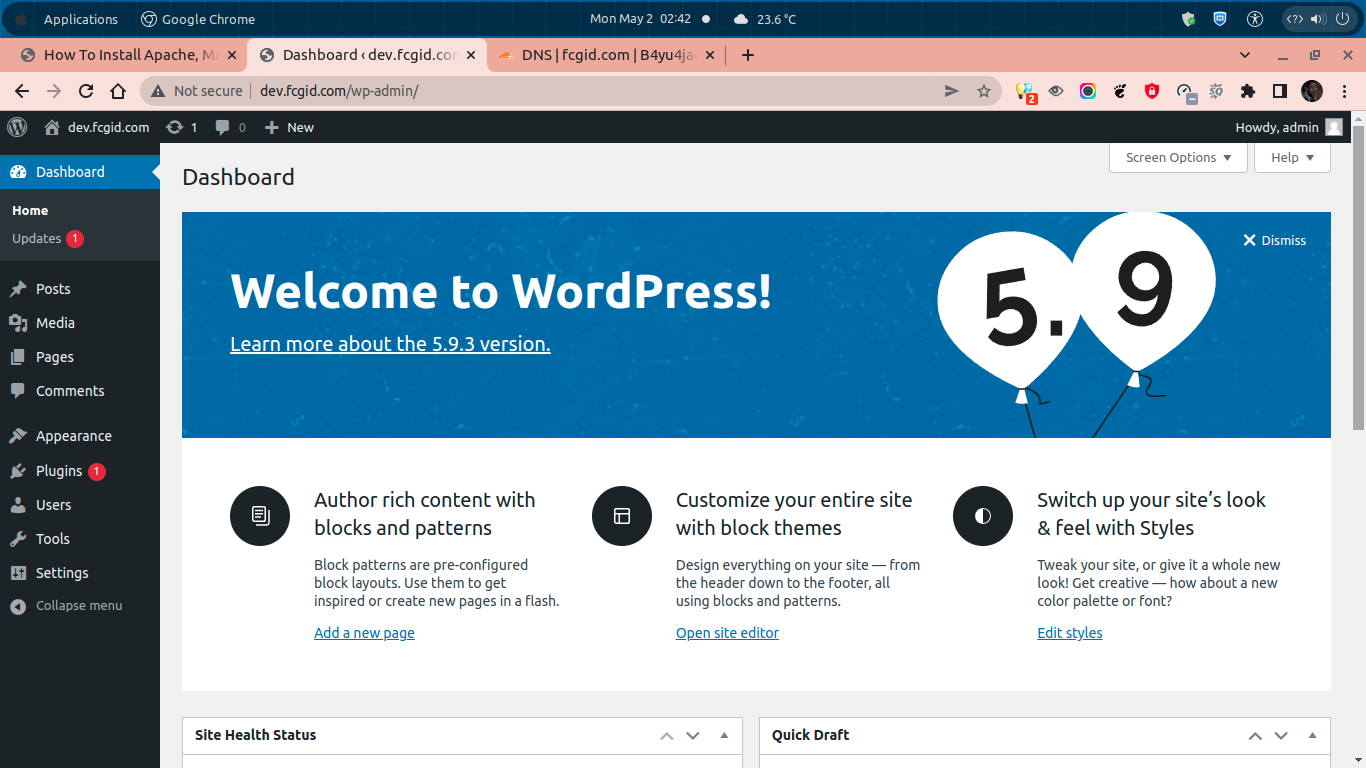Go back in Chrome
This screenshot has height=768, width=1366.
pyautogui.click(x=22, y=91)
